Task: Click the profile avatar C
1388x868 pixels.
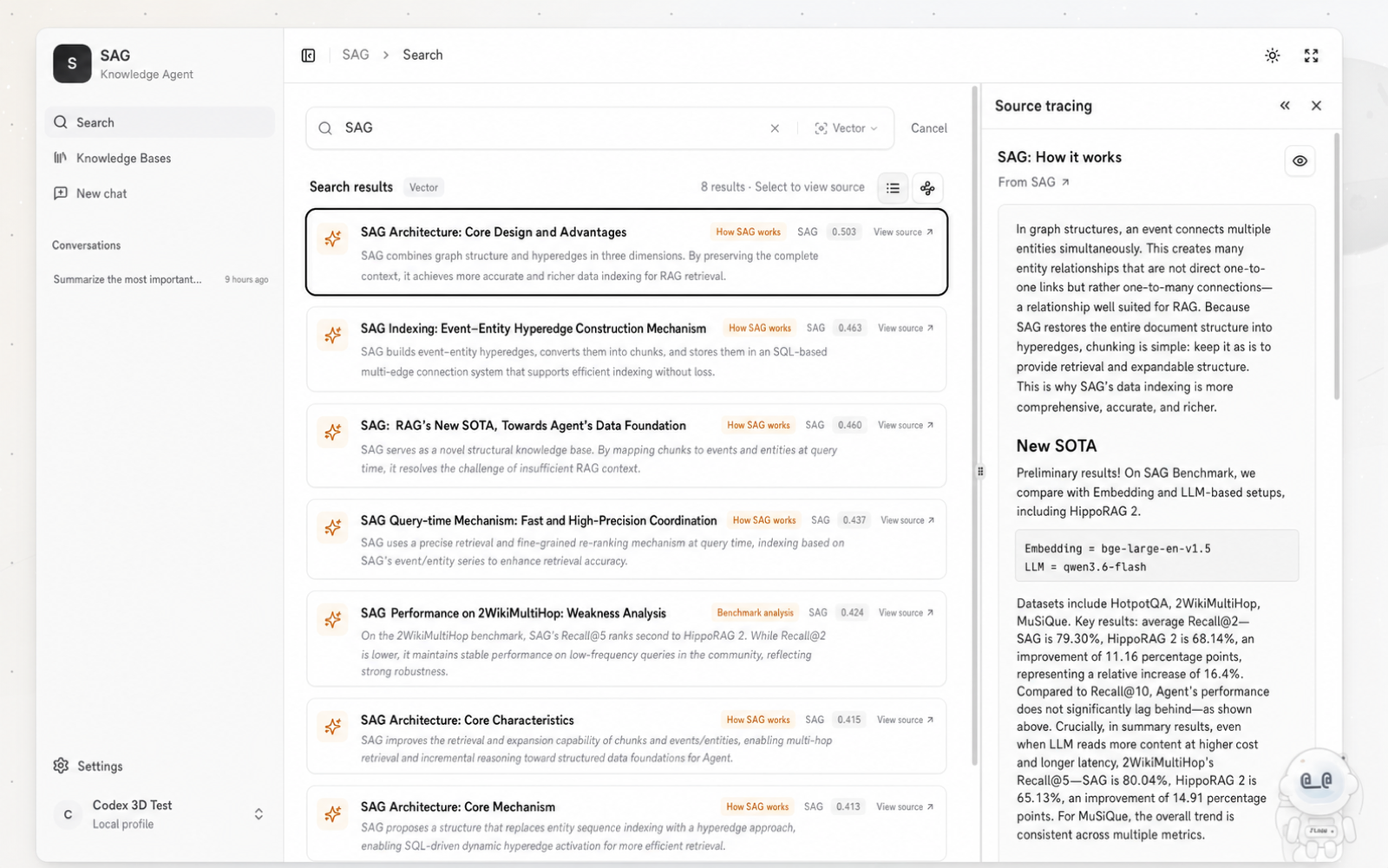Action: point(68,814)
